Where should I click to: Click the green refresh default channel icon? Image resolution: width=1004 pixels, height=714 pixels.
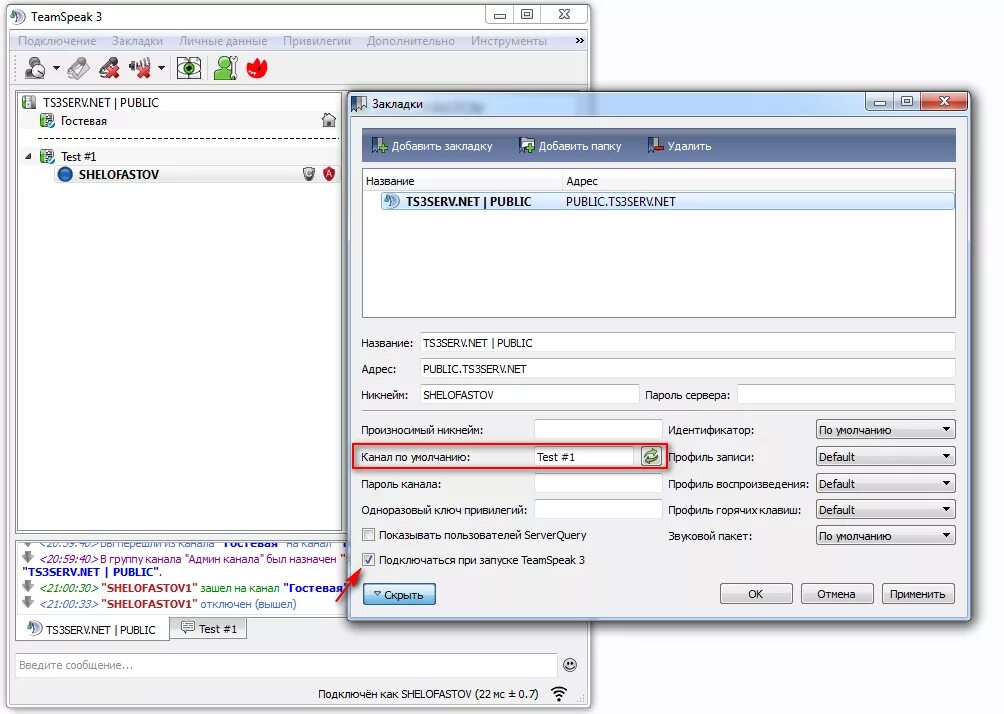[651, 456]
